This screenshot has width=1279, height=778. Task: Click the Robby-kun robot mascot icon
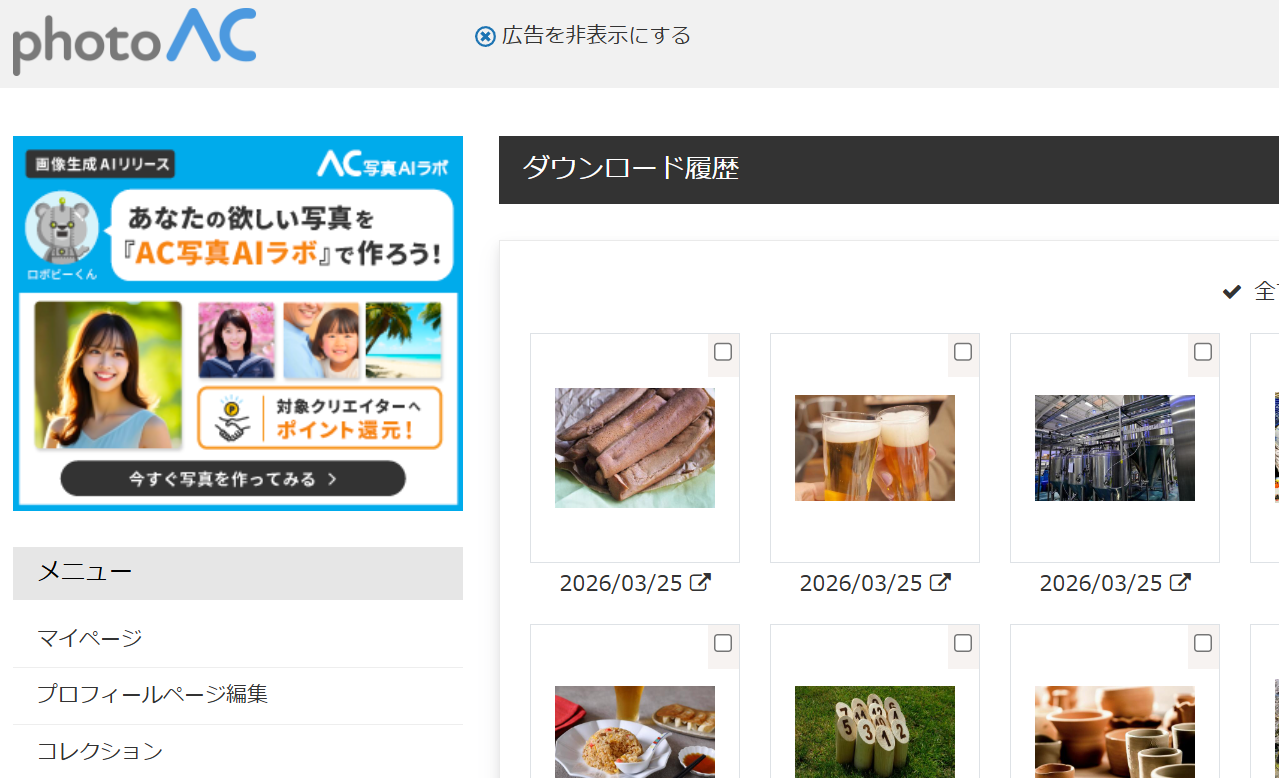(x=61, y=229)
